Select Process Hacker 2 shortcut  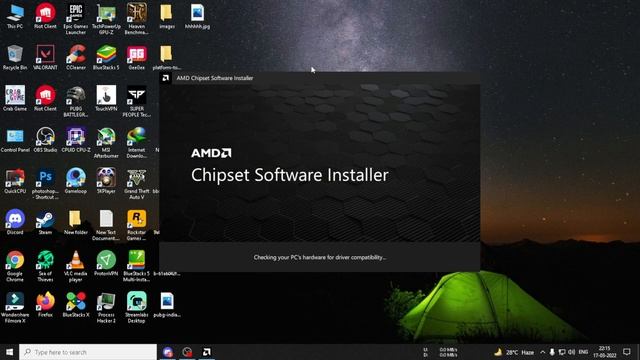point(106,307)
